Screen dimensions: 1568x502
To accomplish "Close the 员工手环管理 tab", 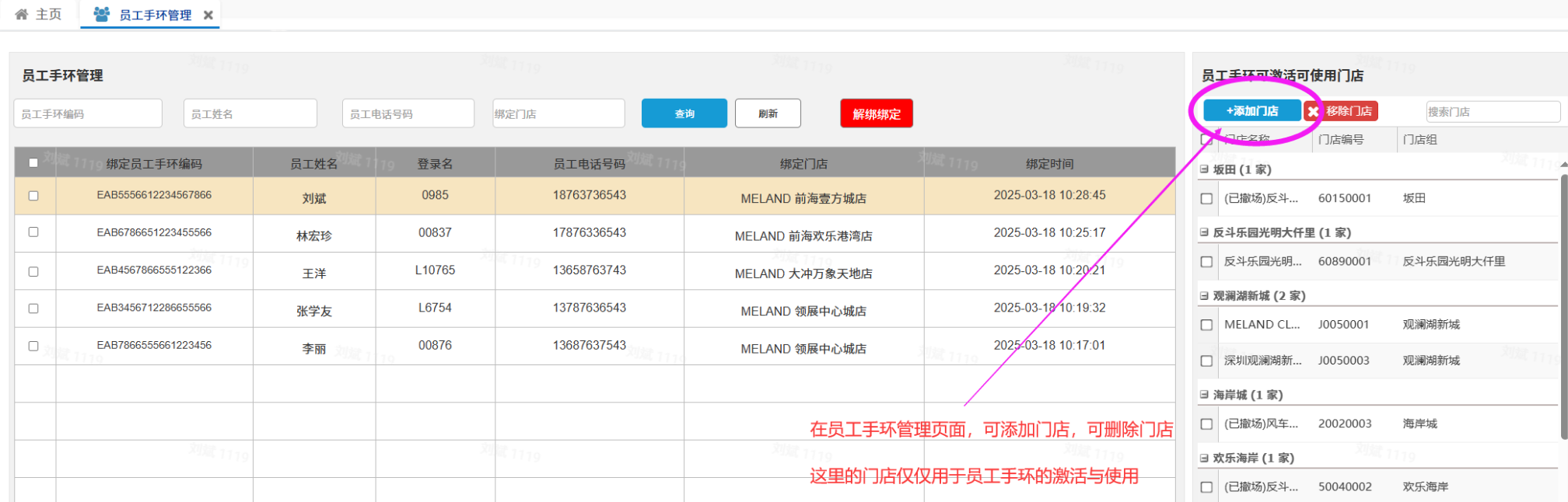I will tap(208, 15).
